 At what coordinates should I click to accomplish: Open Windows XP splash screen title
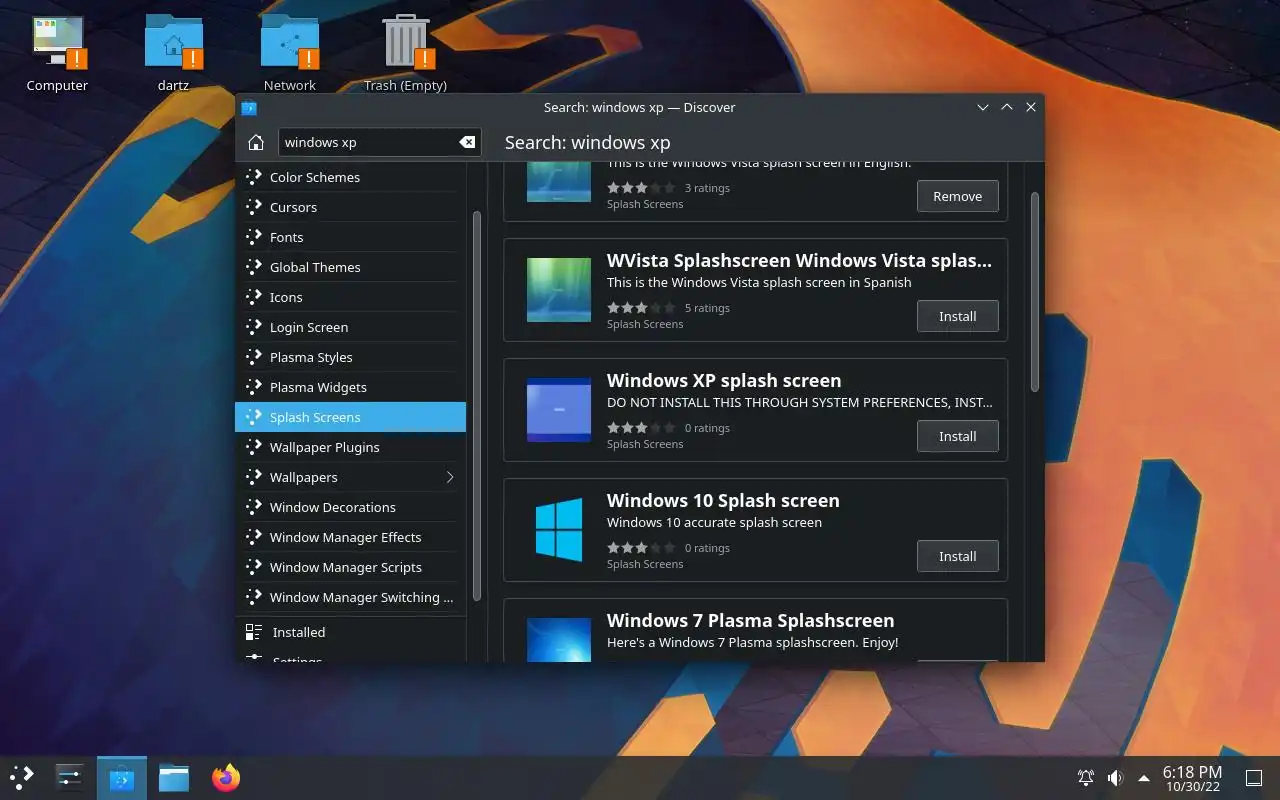tap(724, 380)
